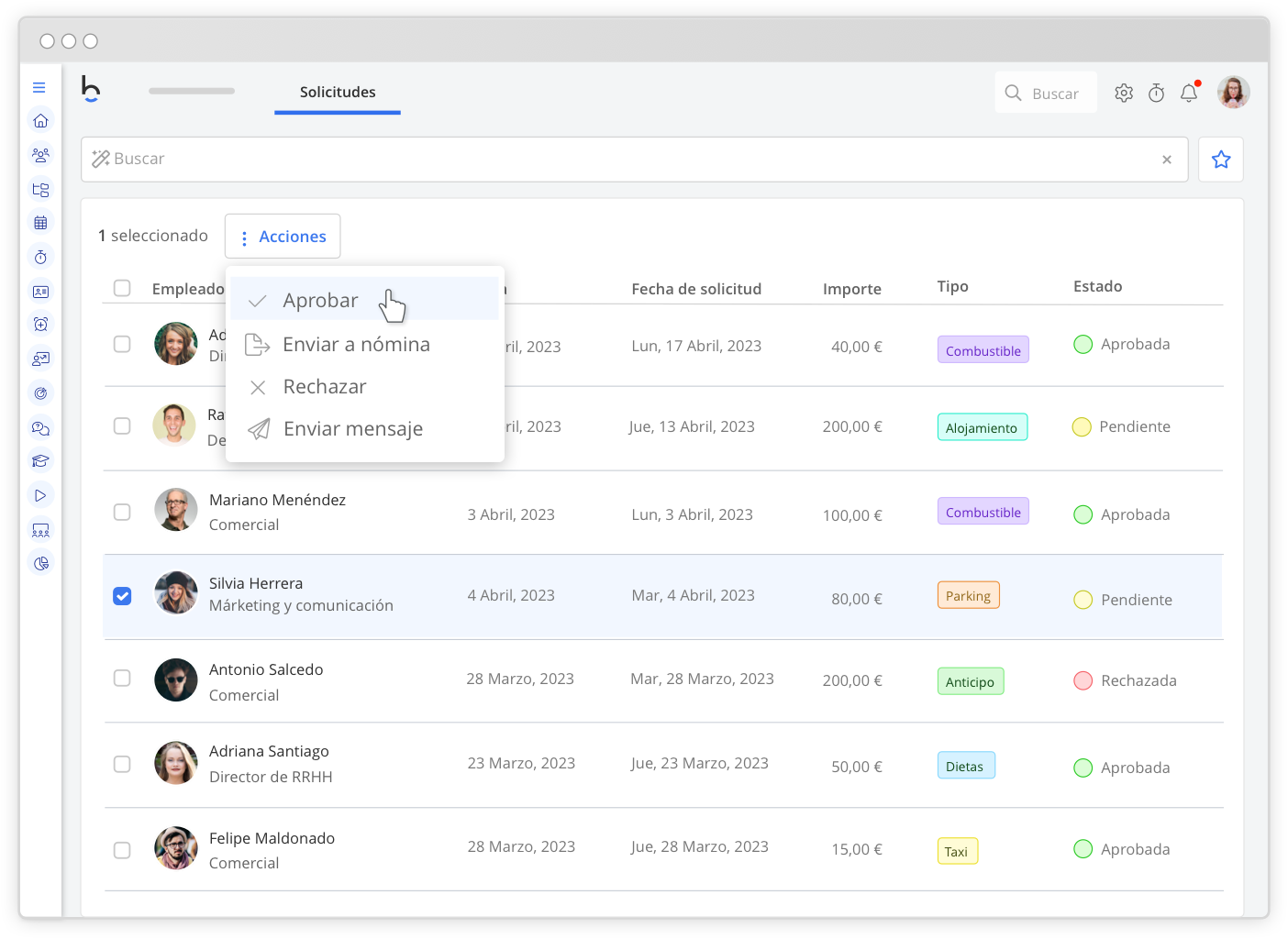
Task: Click the reports pie chart icon
Action: pos(40,562)
